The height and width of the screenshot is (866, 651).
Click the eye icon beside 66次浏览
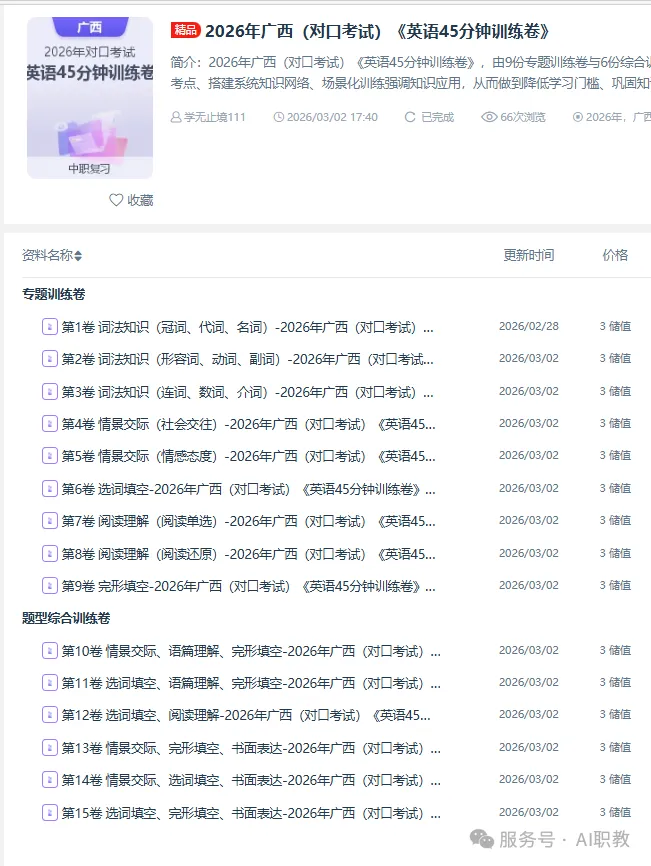coord(489,117)
